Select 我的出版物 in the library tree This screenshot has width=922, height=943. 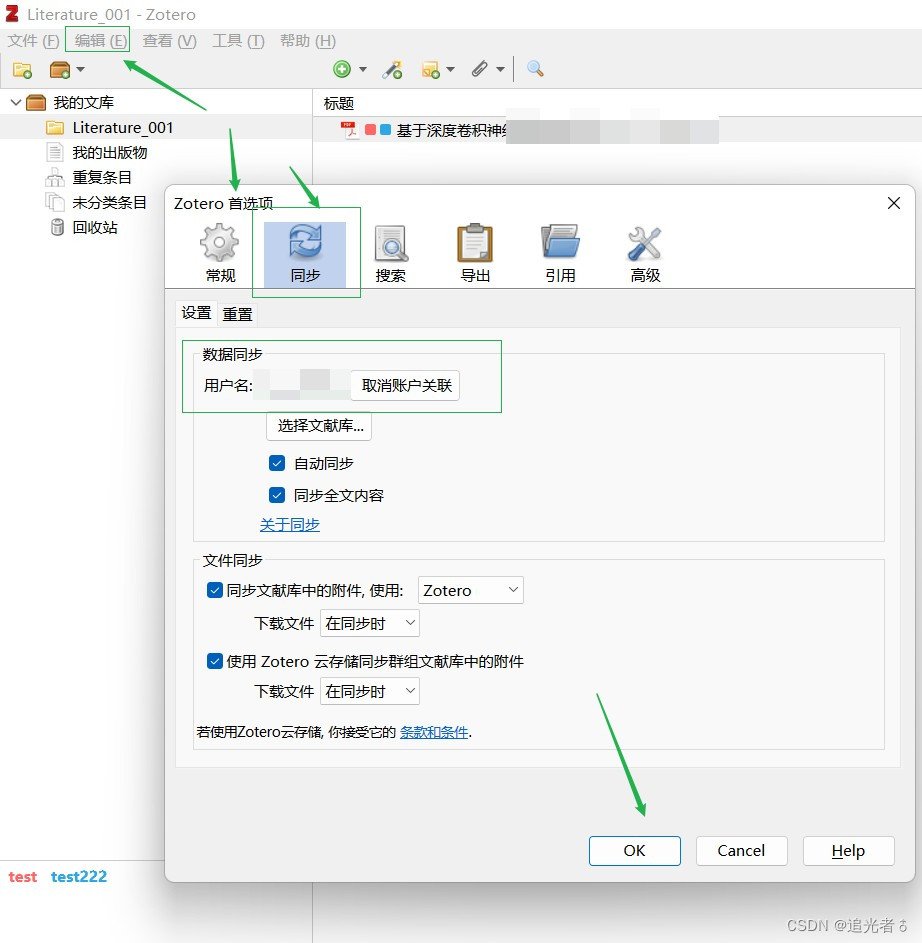(109, 153)
